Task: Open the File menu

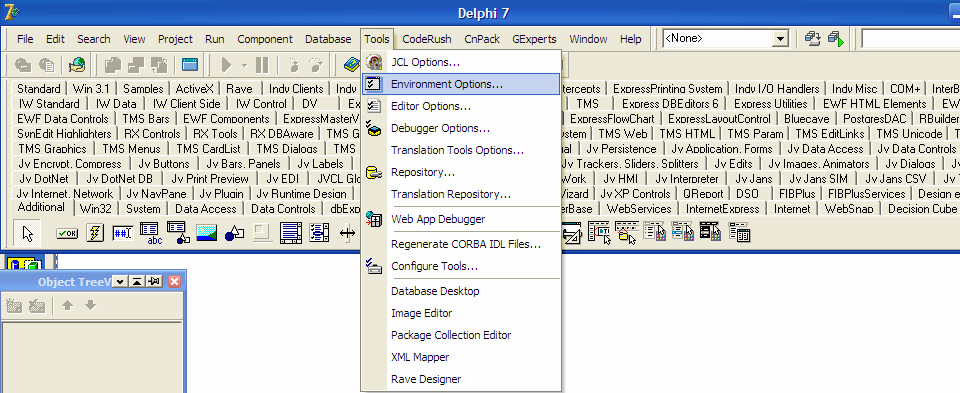Action: point(25,39)
